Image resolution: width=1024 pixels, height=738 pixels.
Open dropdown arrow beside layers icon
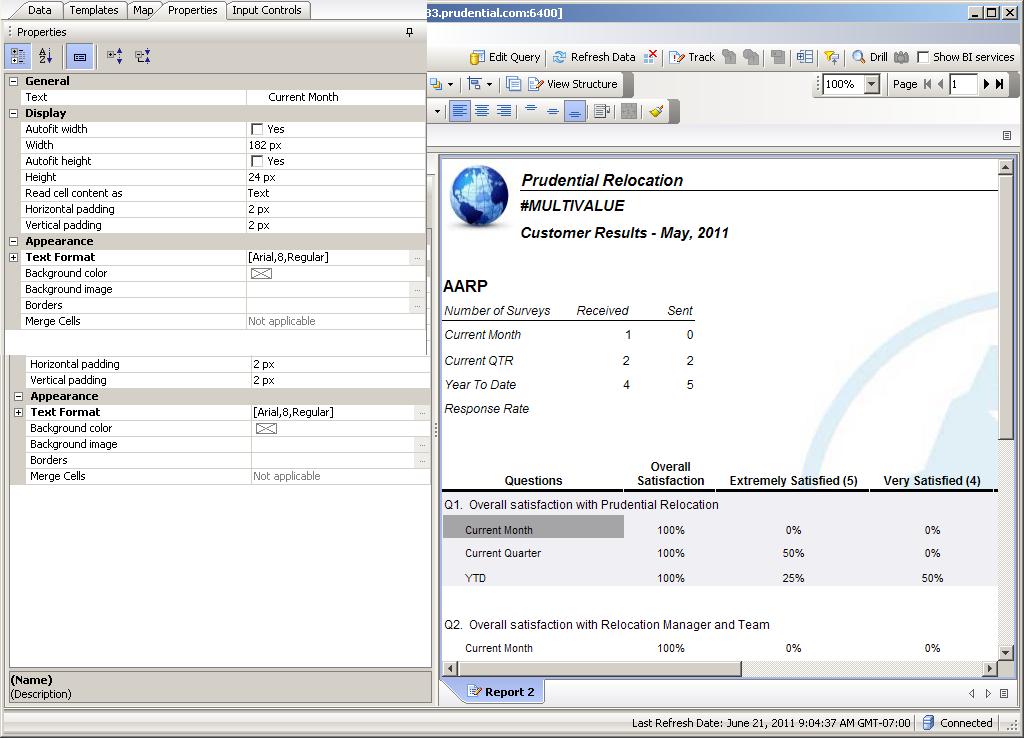pyautogui.click(x=451, y=84)
